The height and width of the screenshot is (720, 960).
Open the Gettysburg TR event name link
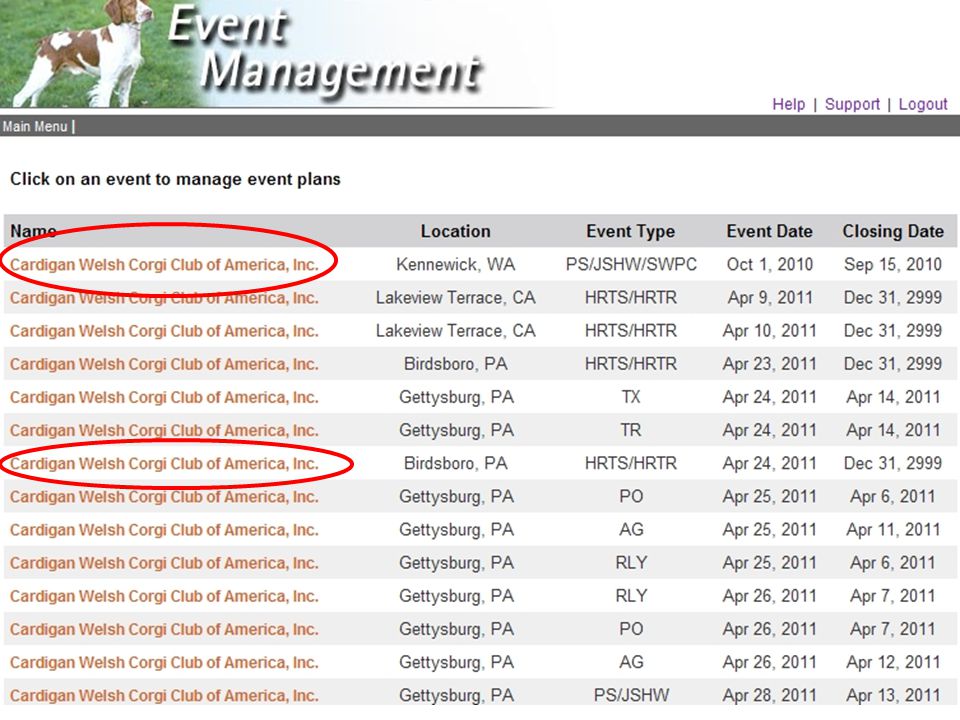tap(164, 430)
